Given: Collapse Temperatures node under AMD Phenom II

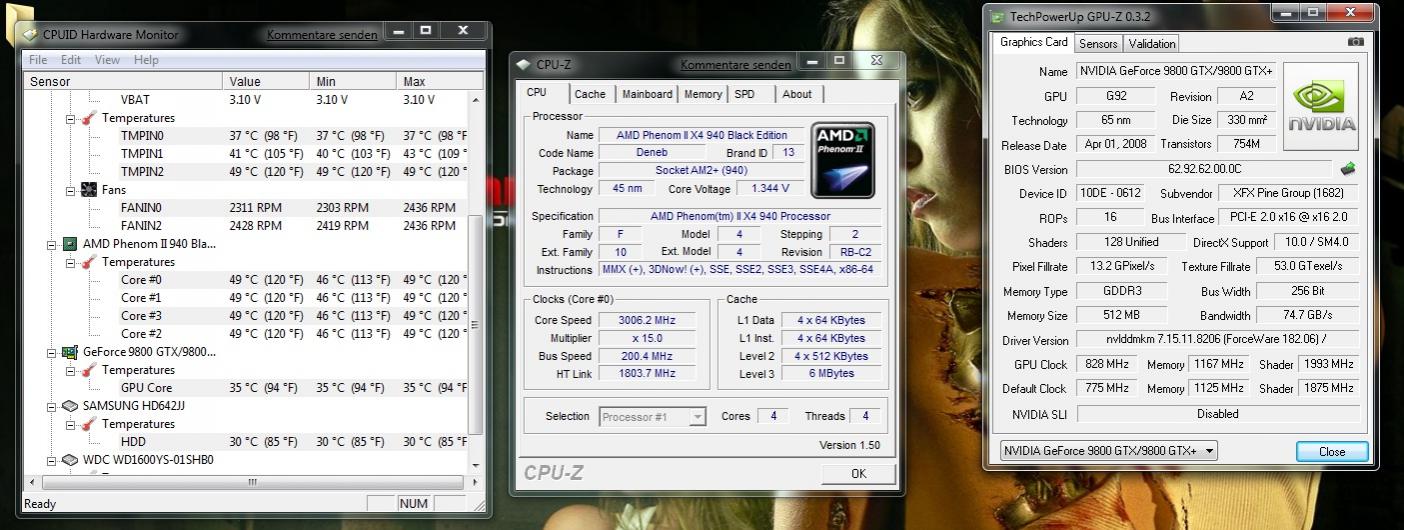Looking at the screenshot, I should [x=72, y=262].
